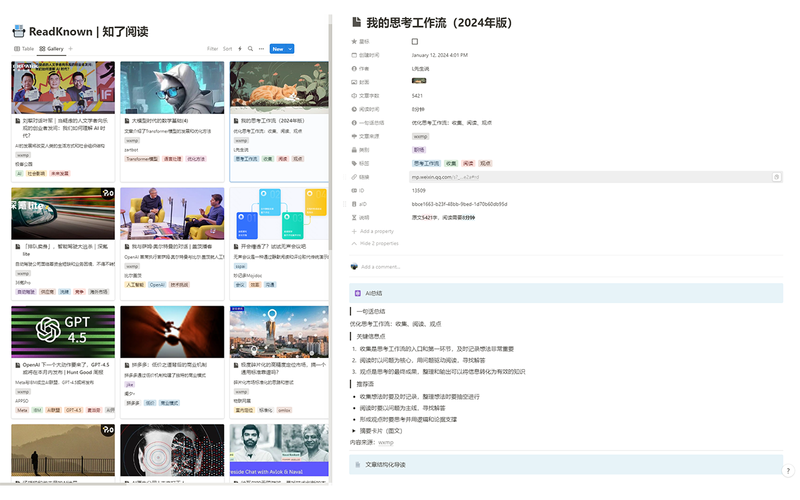Open the two men on yellow chairs card
800x500 pixels.
pyautogui.click(x=172, y=213)
